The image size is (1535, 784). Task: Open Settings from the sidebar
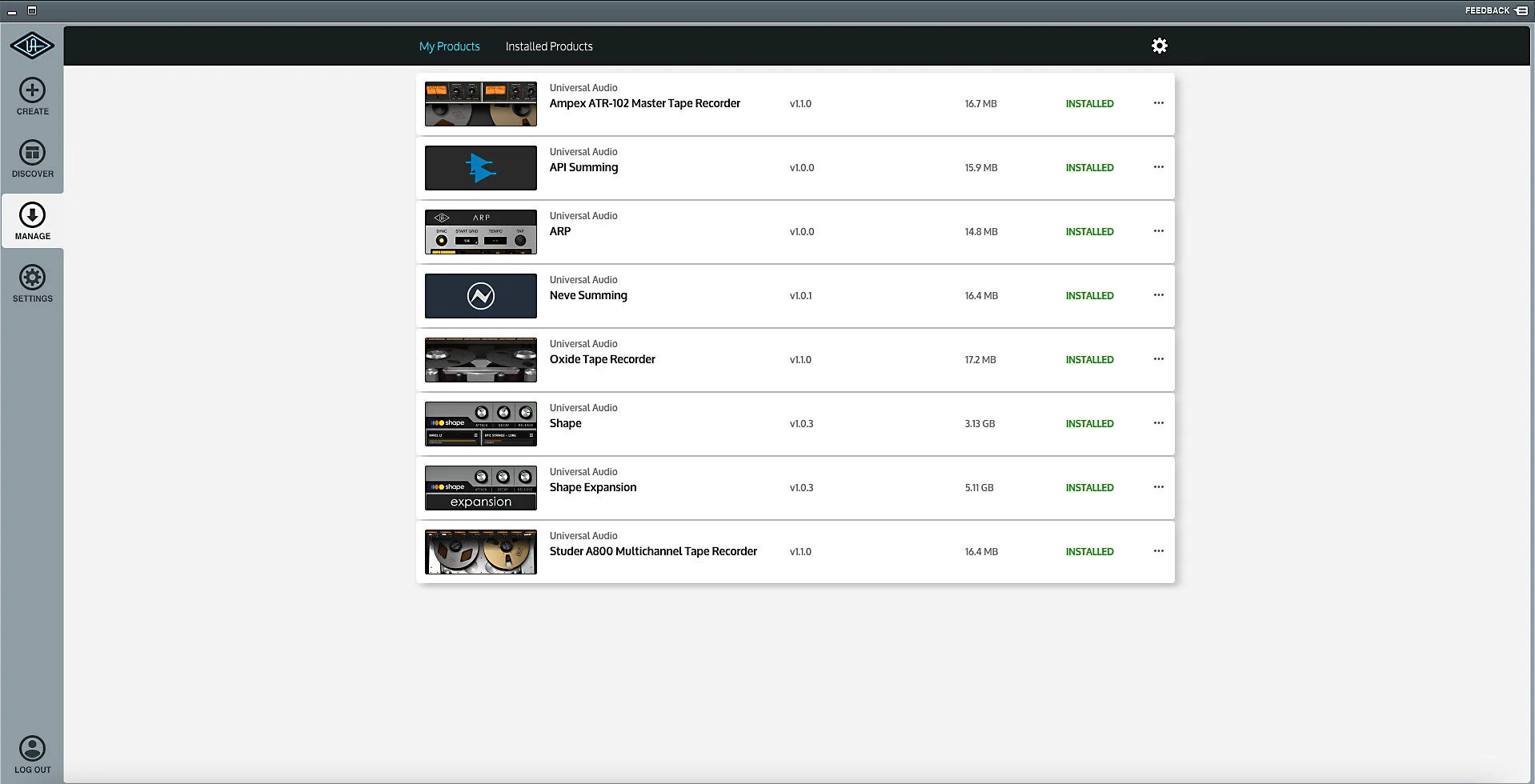coord(32,284)
